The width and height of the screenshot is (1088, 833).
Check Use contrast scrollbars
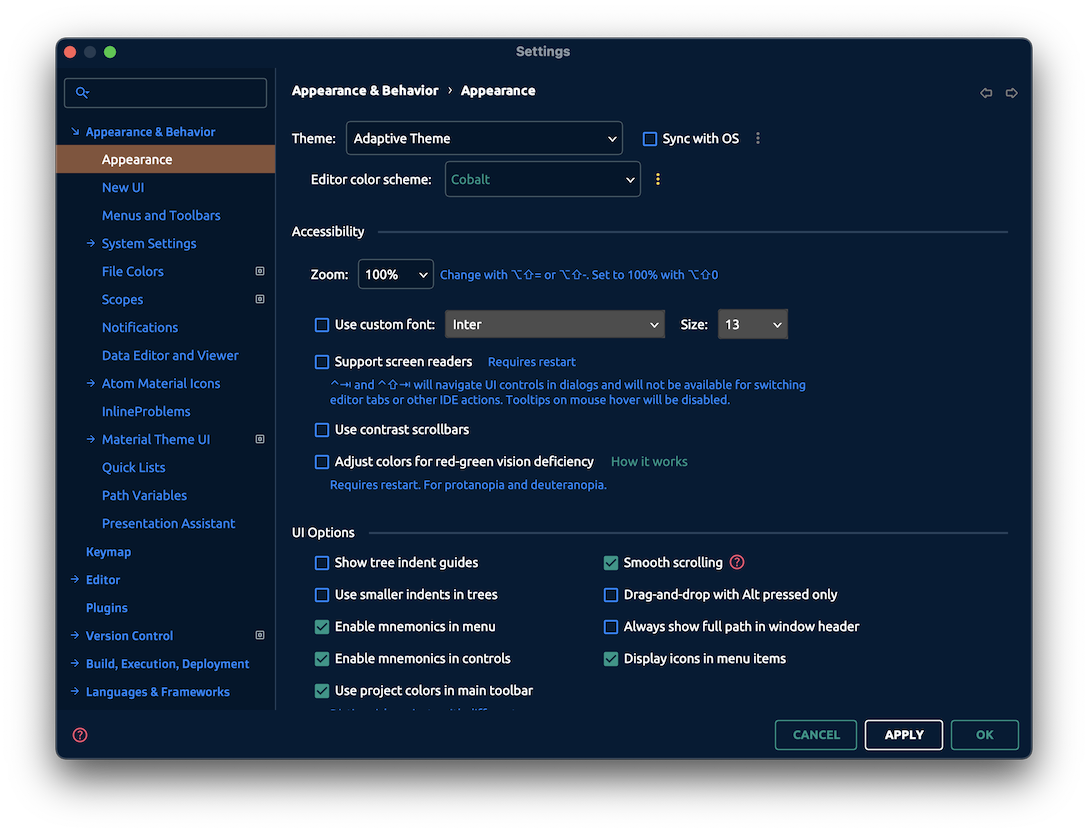pyautogui.click(x=322, y=429)
